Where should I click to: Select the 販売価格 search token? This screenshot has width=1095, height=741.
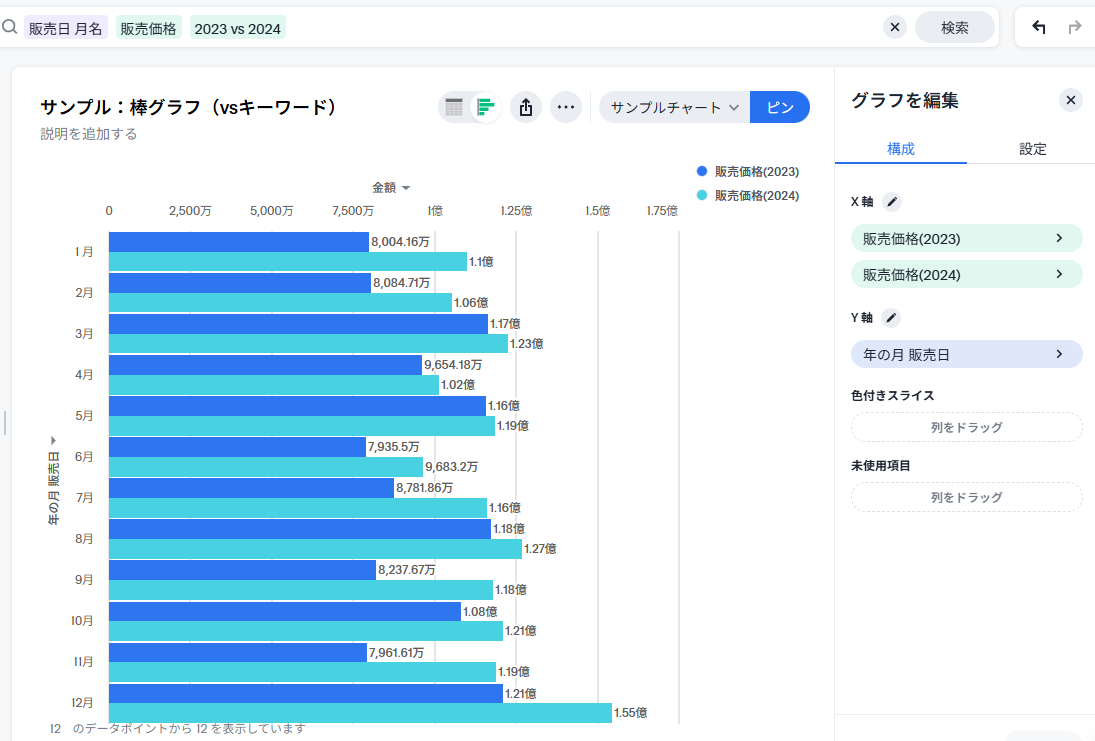click(148, 28)
